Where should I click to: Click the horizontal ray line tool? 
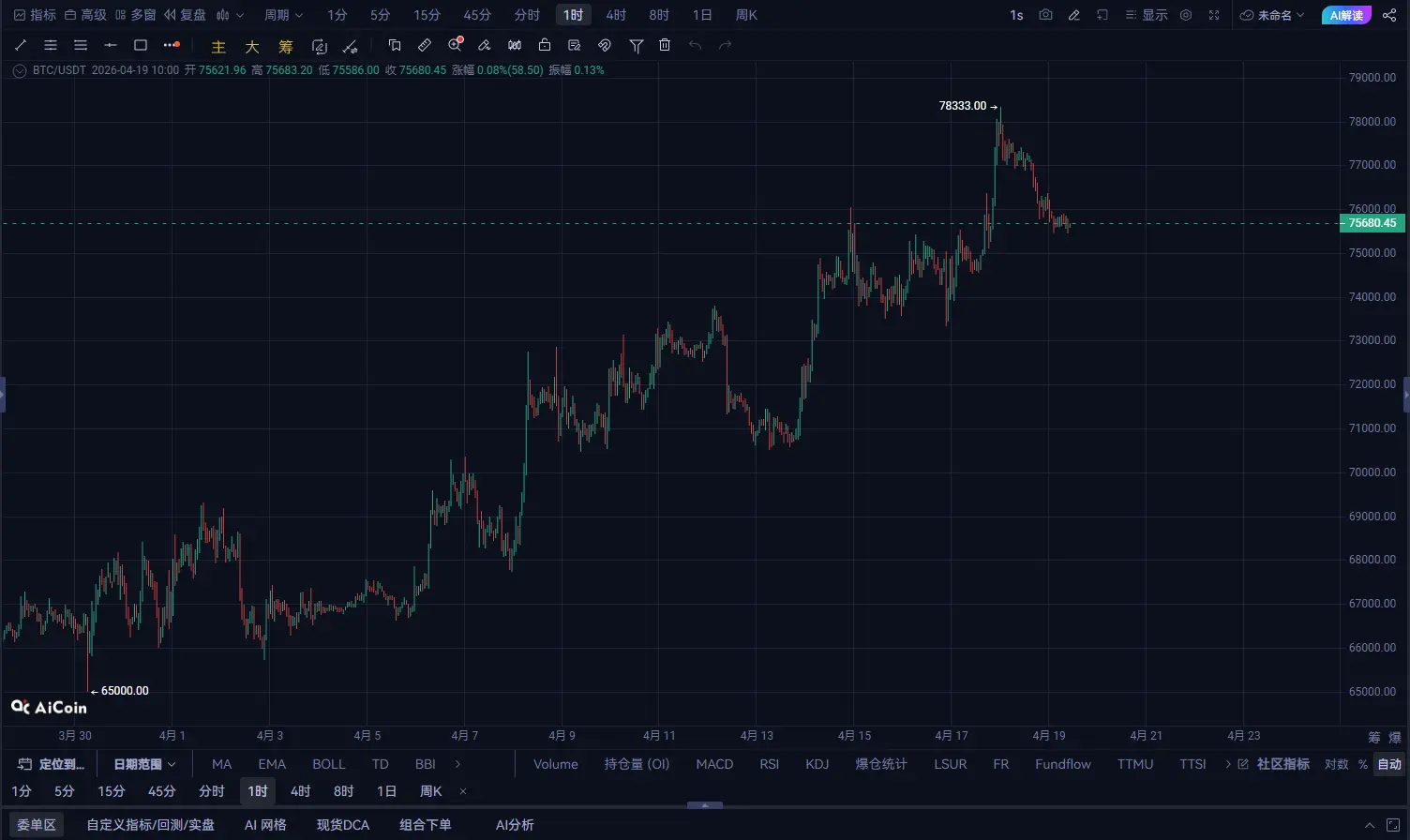click(111, 45)
